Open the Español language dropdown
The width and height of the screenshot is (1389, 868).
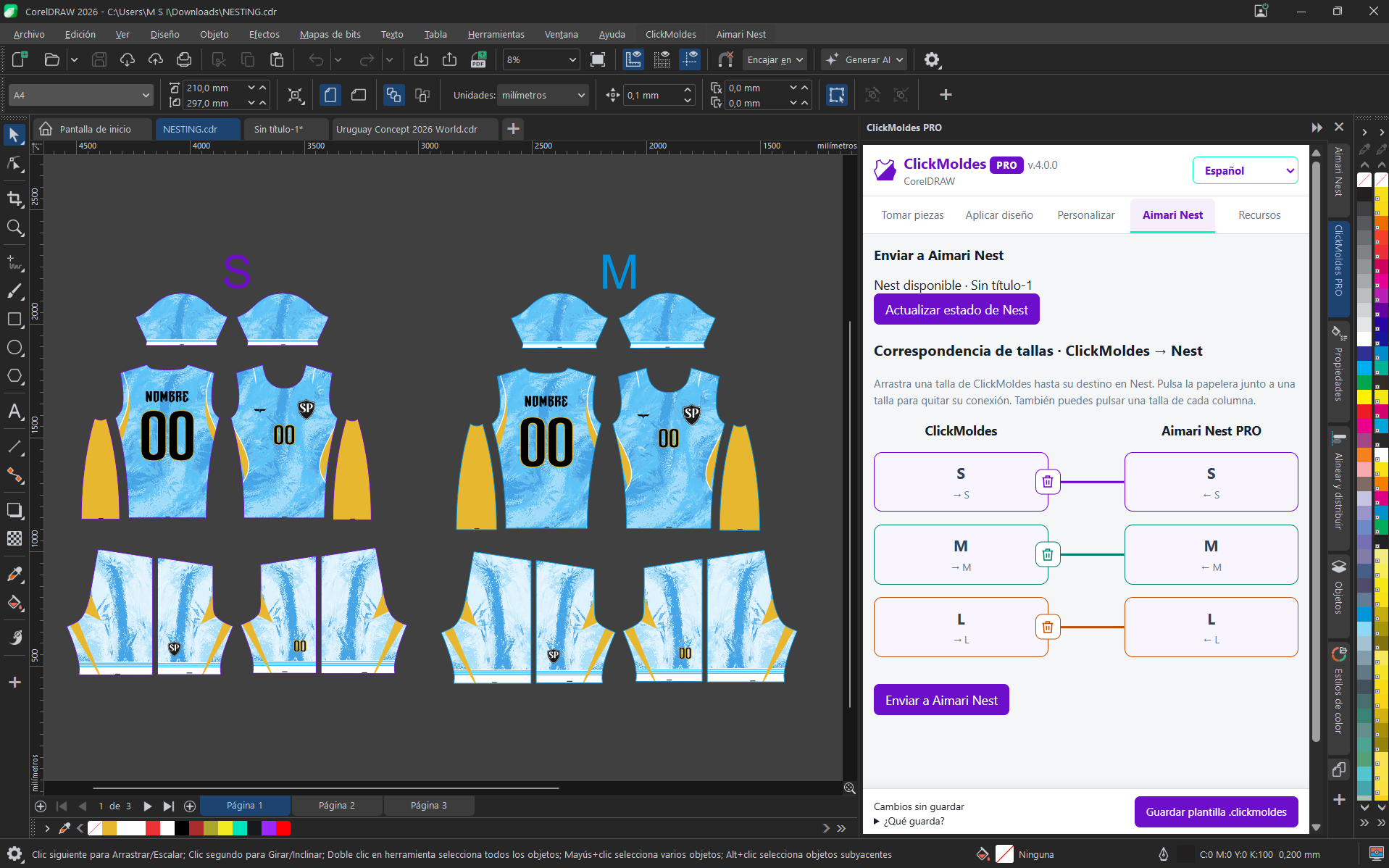(x=1246, y=171)
